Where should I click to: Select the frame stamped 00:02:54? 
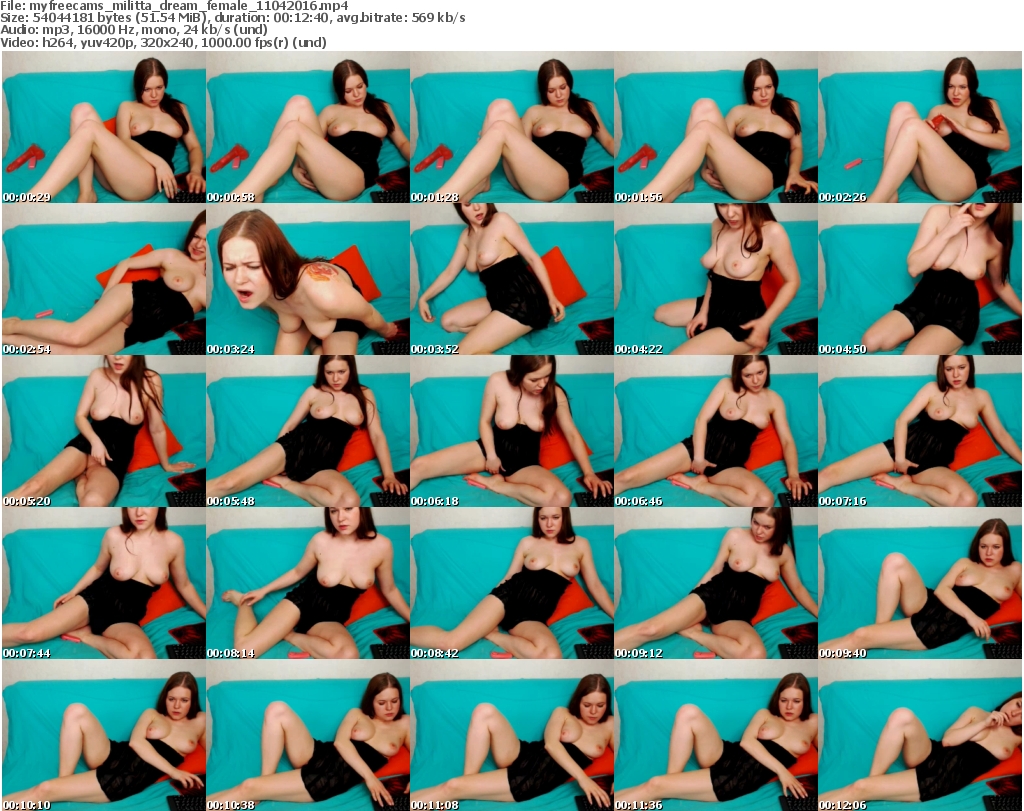[104, 279]
